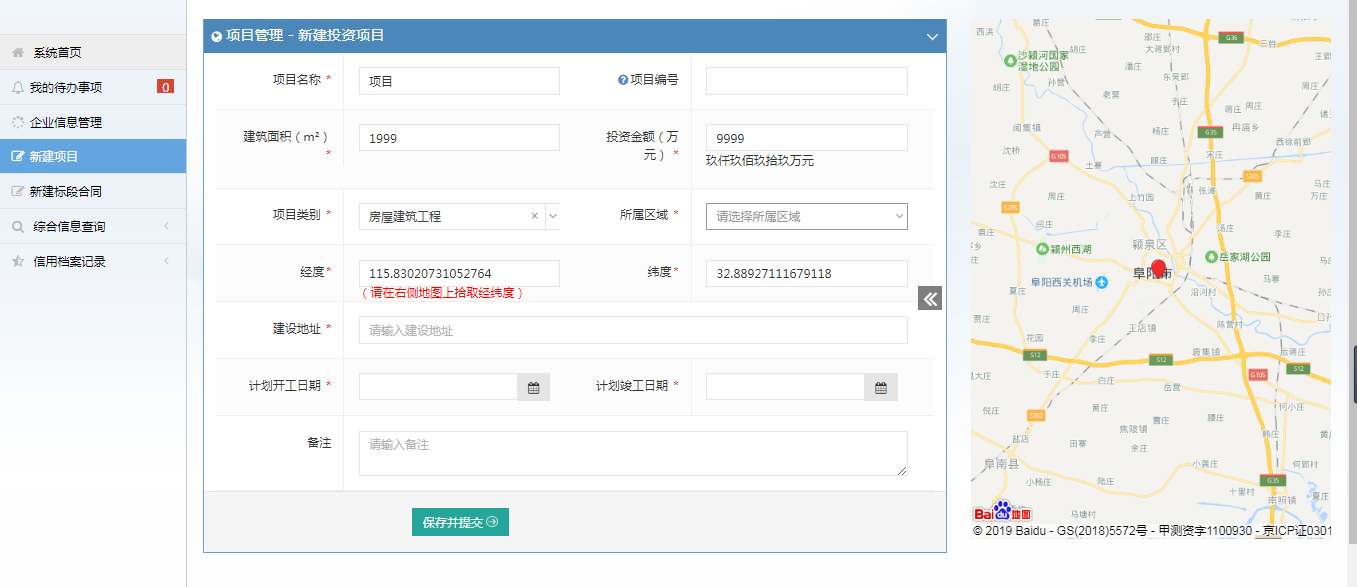Collapse the 项目管理 panel header chevron
The image size is (1357, 587).
point(932,36)
